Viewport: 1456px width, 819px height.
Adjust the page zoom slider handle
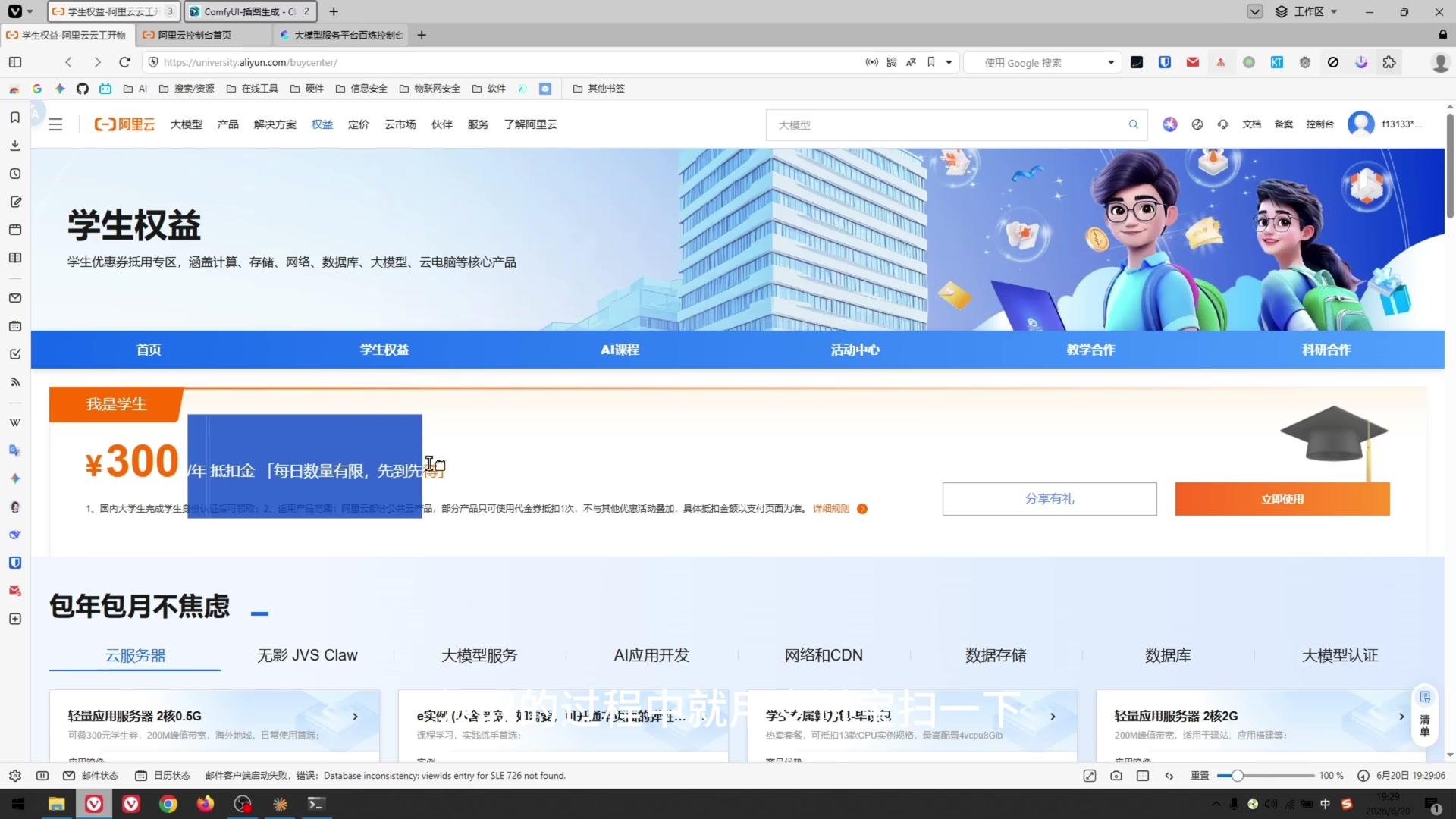[x=1238, y=776]
